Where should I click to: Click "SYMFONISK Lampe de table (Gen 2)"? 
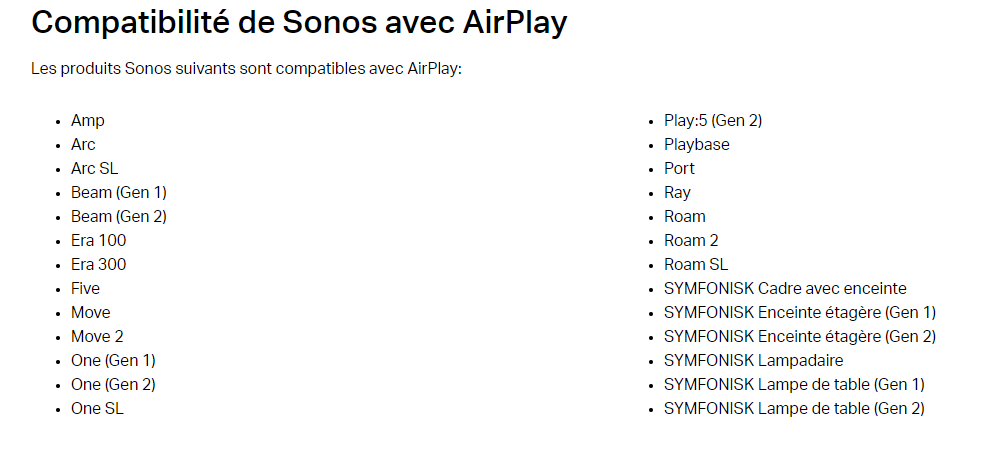point(794,409)
